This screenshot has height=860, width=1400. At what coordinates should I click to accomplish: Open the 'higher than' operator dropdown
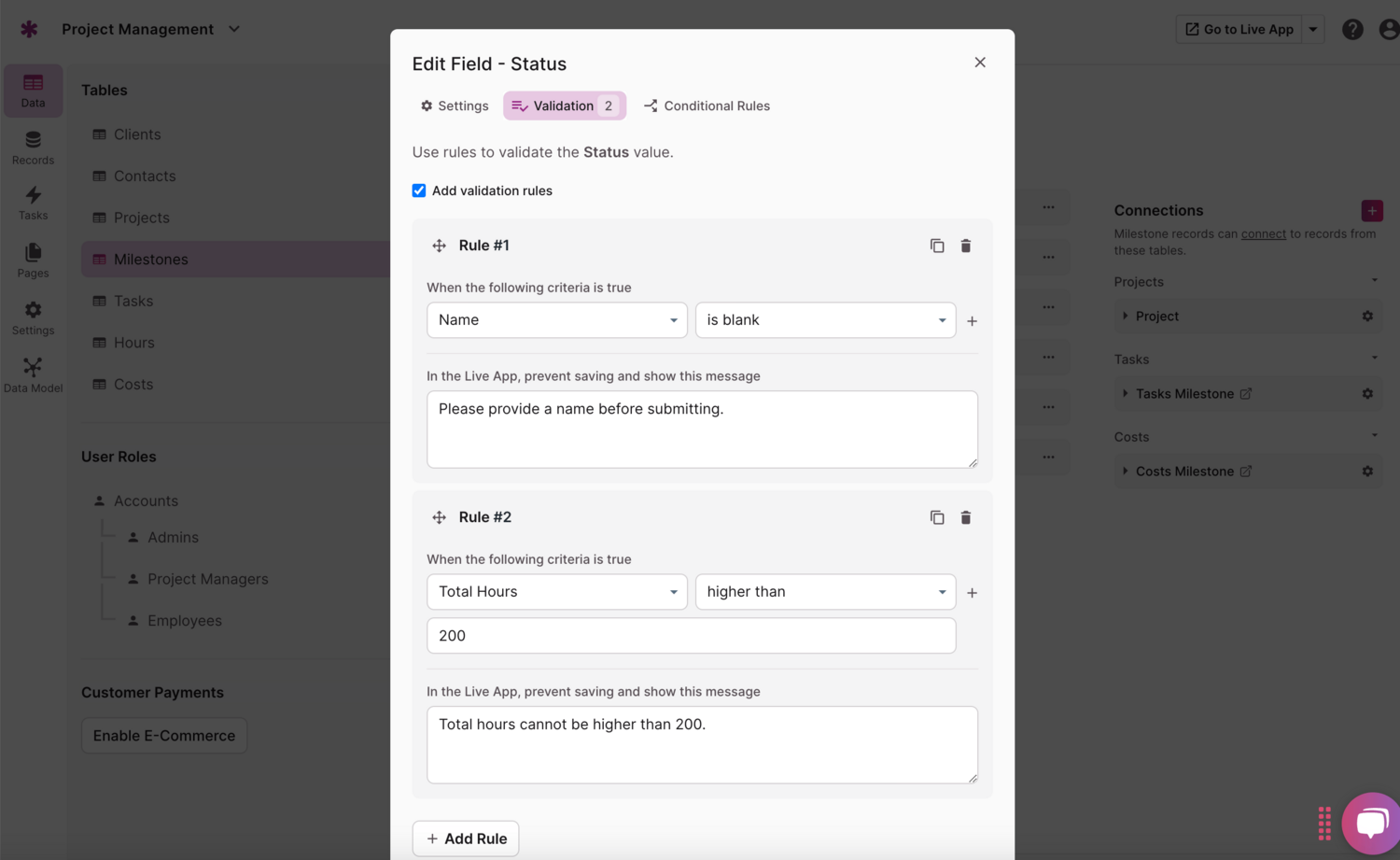coord(825,592)
